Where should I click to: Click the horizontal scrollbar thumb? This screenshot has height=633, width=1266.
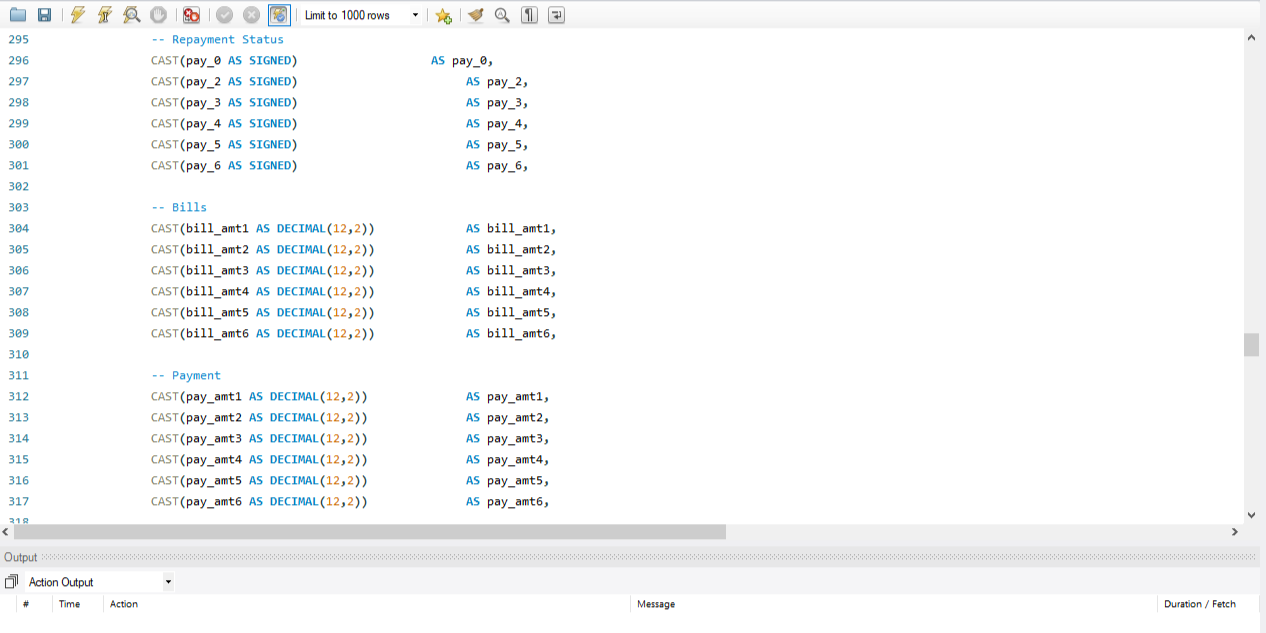(370, 532)
